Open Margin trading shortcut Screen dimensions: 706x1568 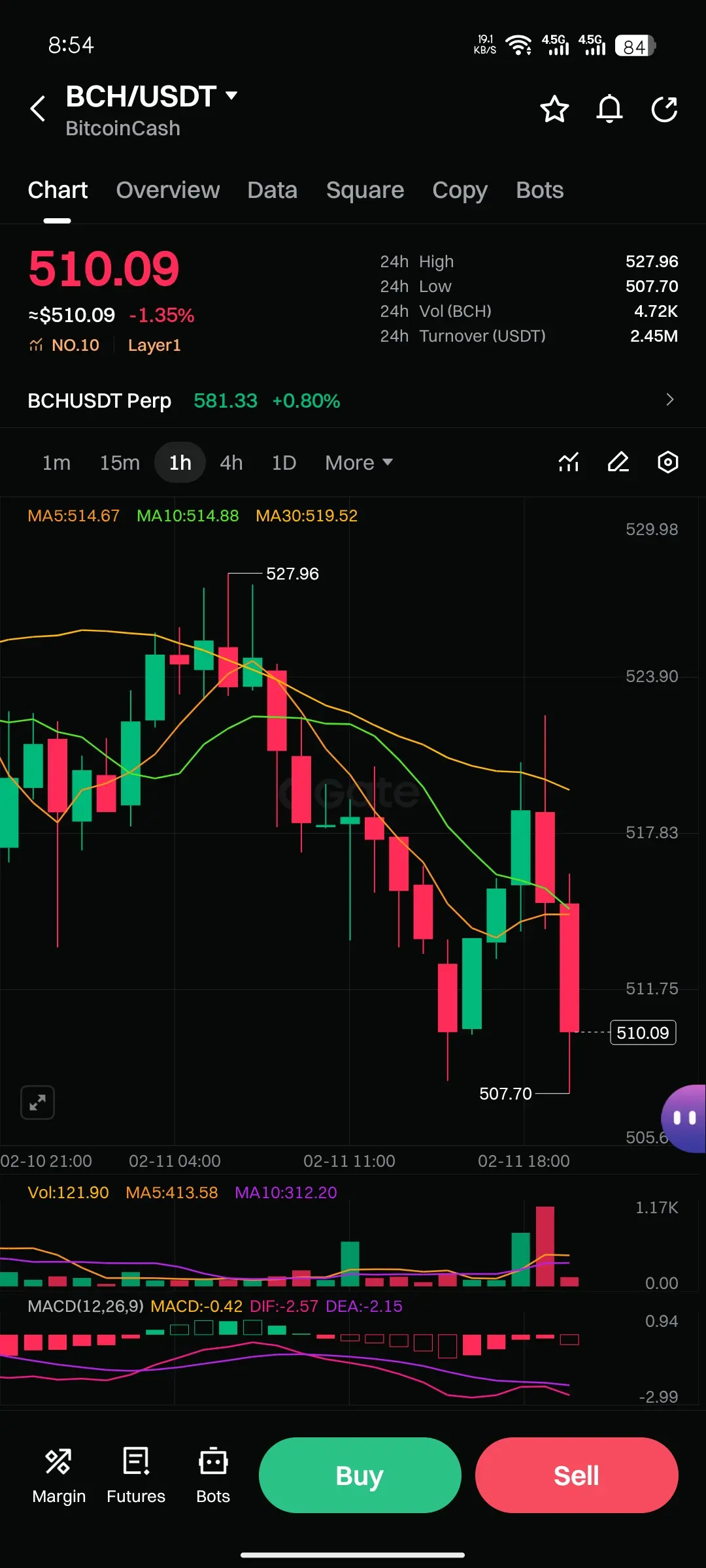tap(59, 1475)
